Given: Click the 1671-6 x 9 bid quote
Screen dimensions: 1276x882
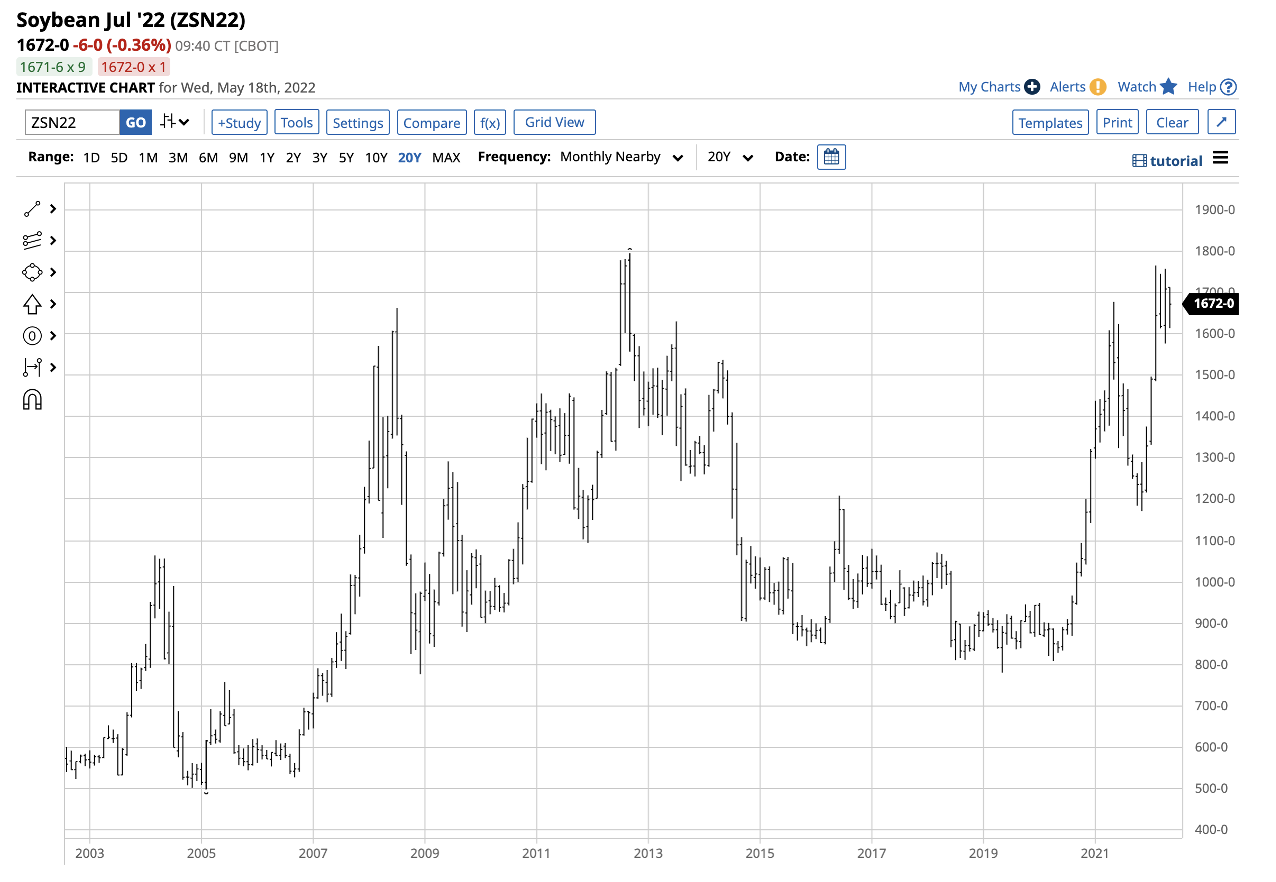Looking at the screenshot, I should [53, 67].
